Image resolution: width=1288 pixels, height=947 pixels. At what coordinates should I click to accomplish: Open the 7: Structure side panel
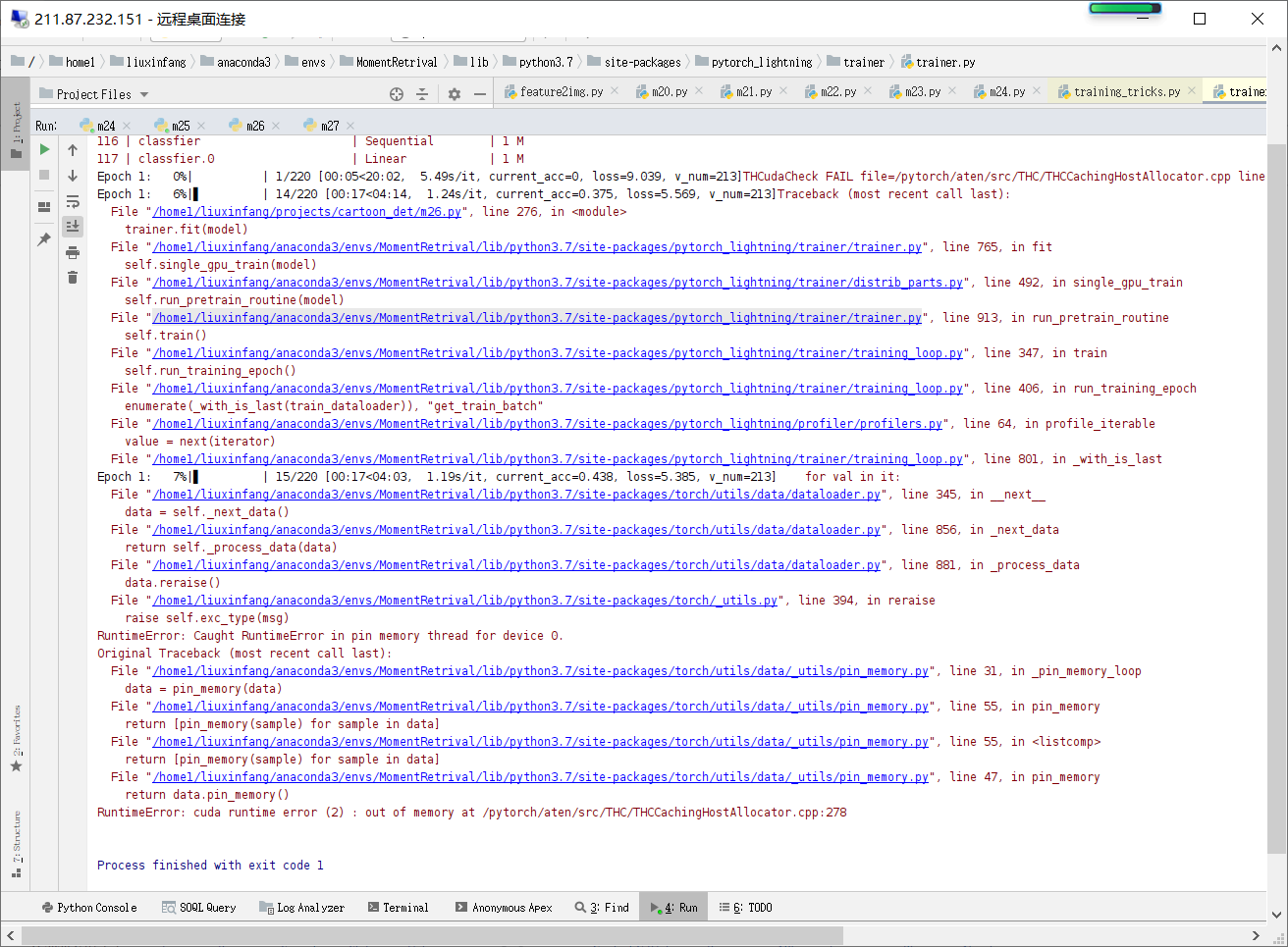click(16, 844)
